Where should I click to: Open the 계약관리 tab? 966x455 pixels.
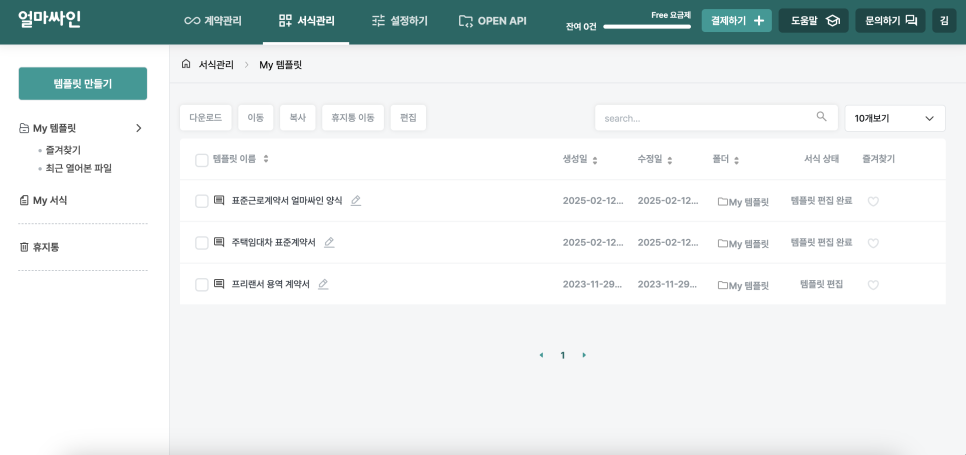[x=213, y=21]
